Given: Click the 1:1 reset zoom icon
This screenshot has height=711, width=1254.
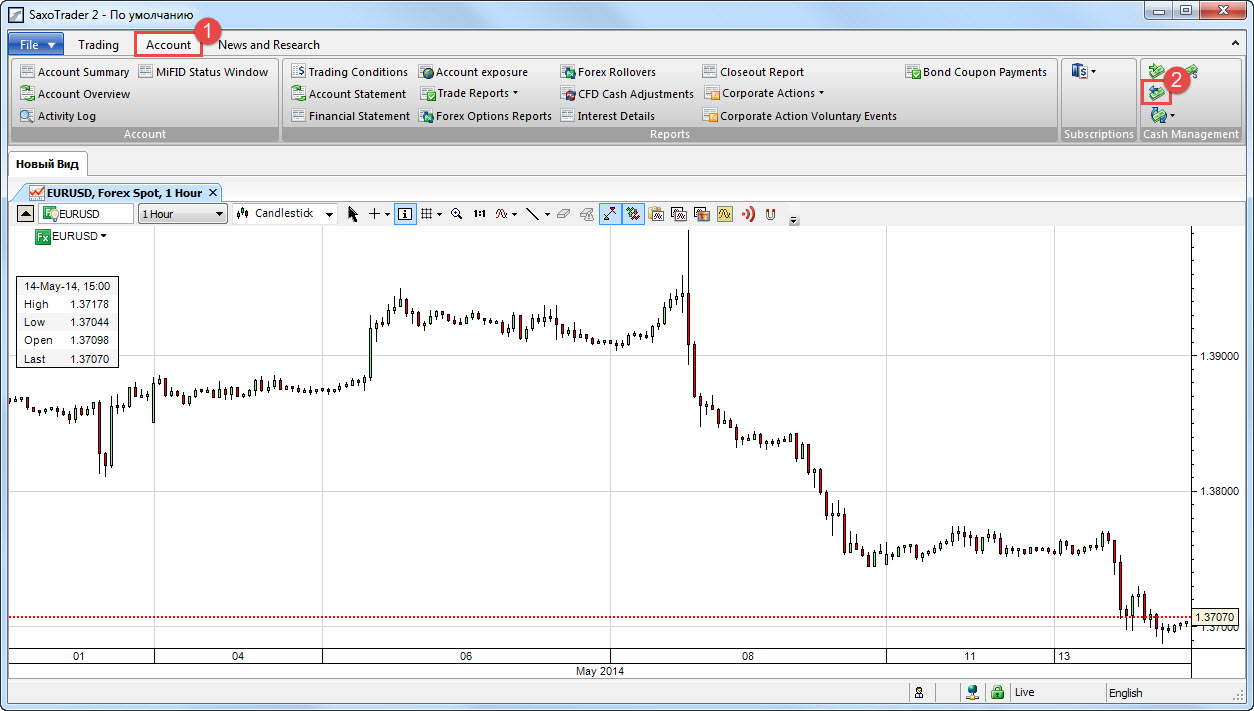Looking at the screenshot, I should (479, 213).
